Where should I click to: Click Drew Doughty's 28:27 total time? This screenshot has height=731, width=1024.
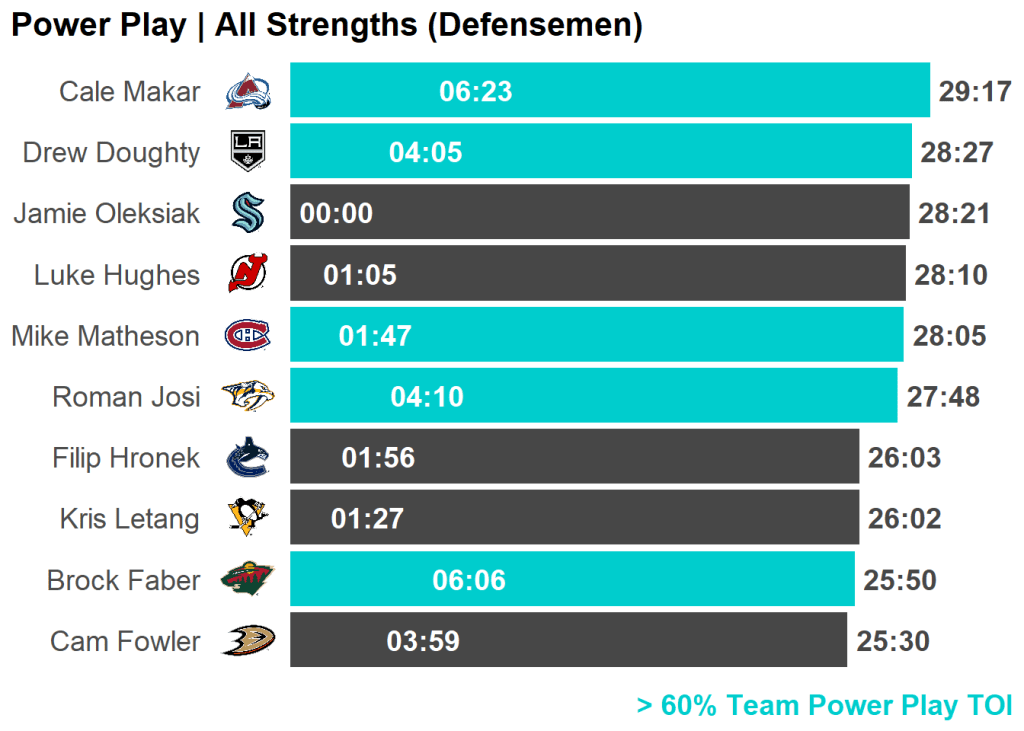point(957,152)
